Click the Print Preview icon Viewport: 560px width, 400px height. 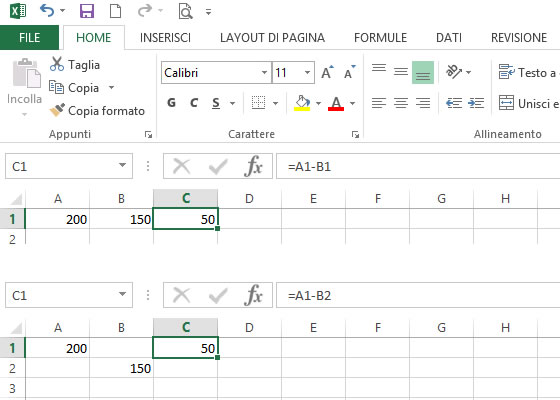(x=186, y=11)
